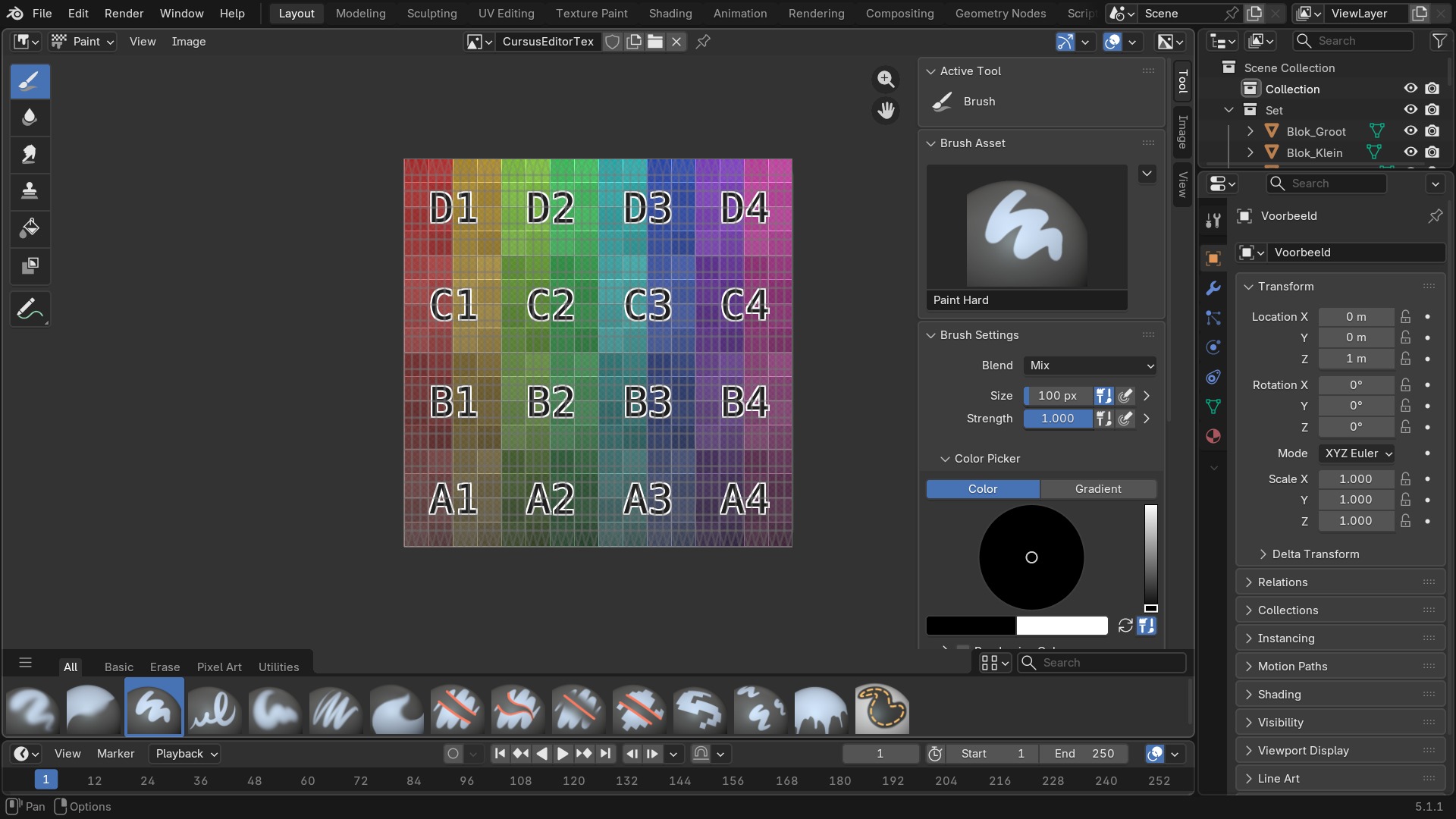Switch to Texture Paint workspace
The width and height of the screenshot is (1456, 819).
[591, 14]
